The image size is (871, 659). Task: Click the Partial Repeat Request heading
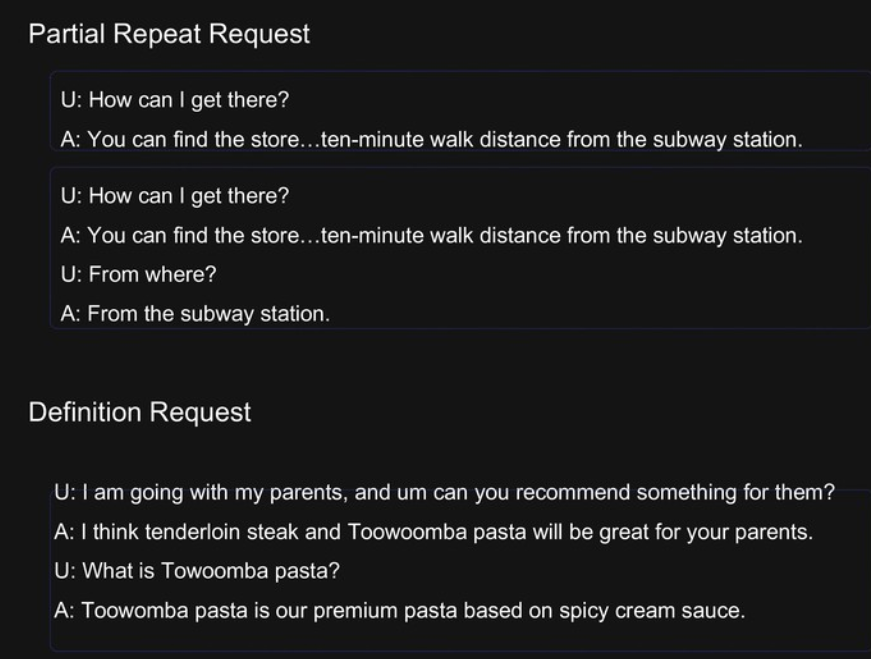click(169, 34)
